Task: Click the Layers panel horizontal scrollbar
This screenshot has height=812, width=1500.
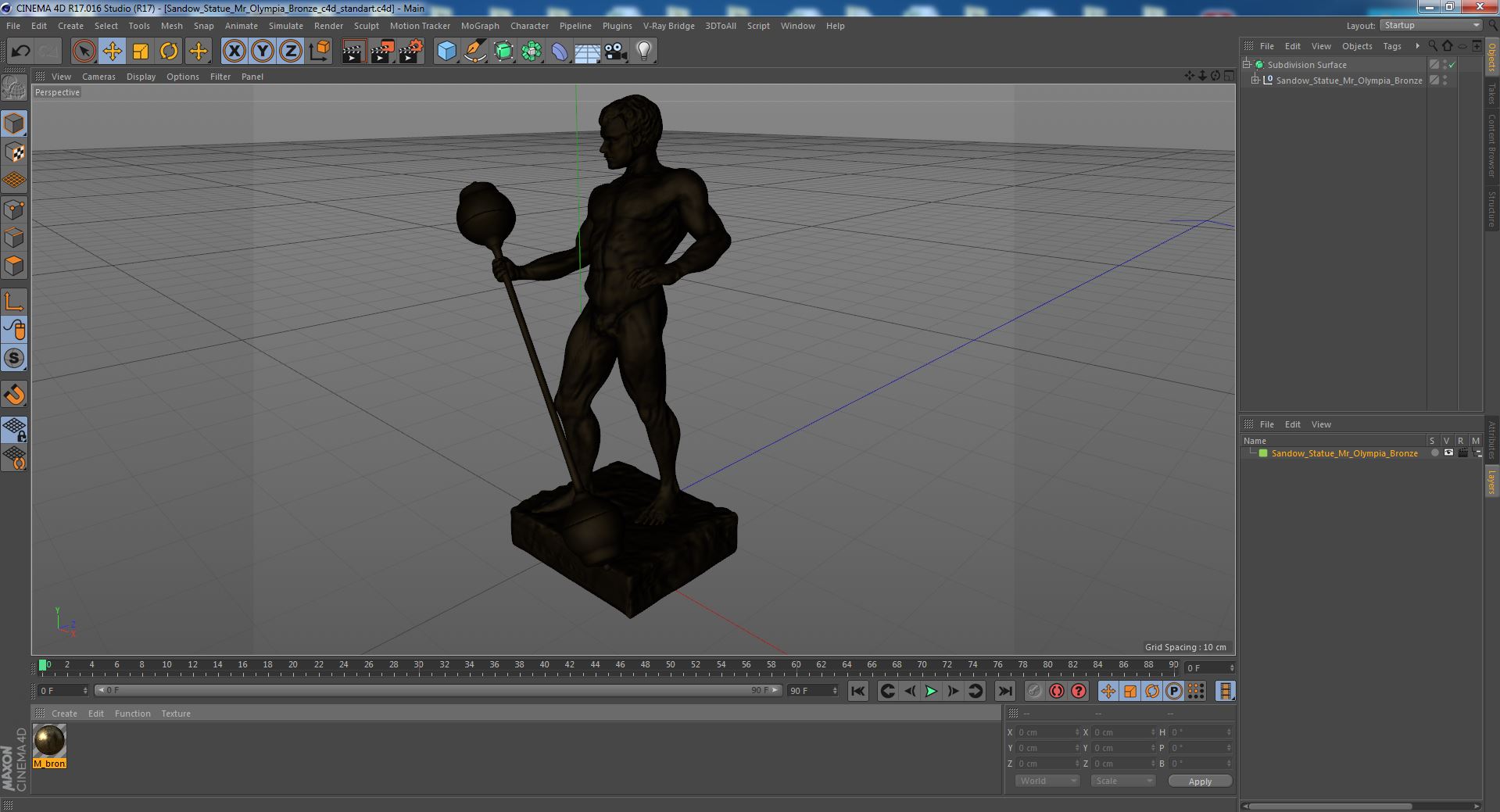Action: click(x=1329, y=806)
